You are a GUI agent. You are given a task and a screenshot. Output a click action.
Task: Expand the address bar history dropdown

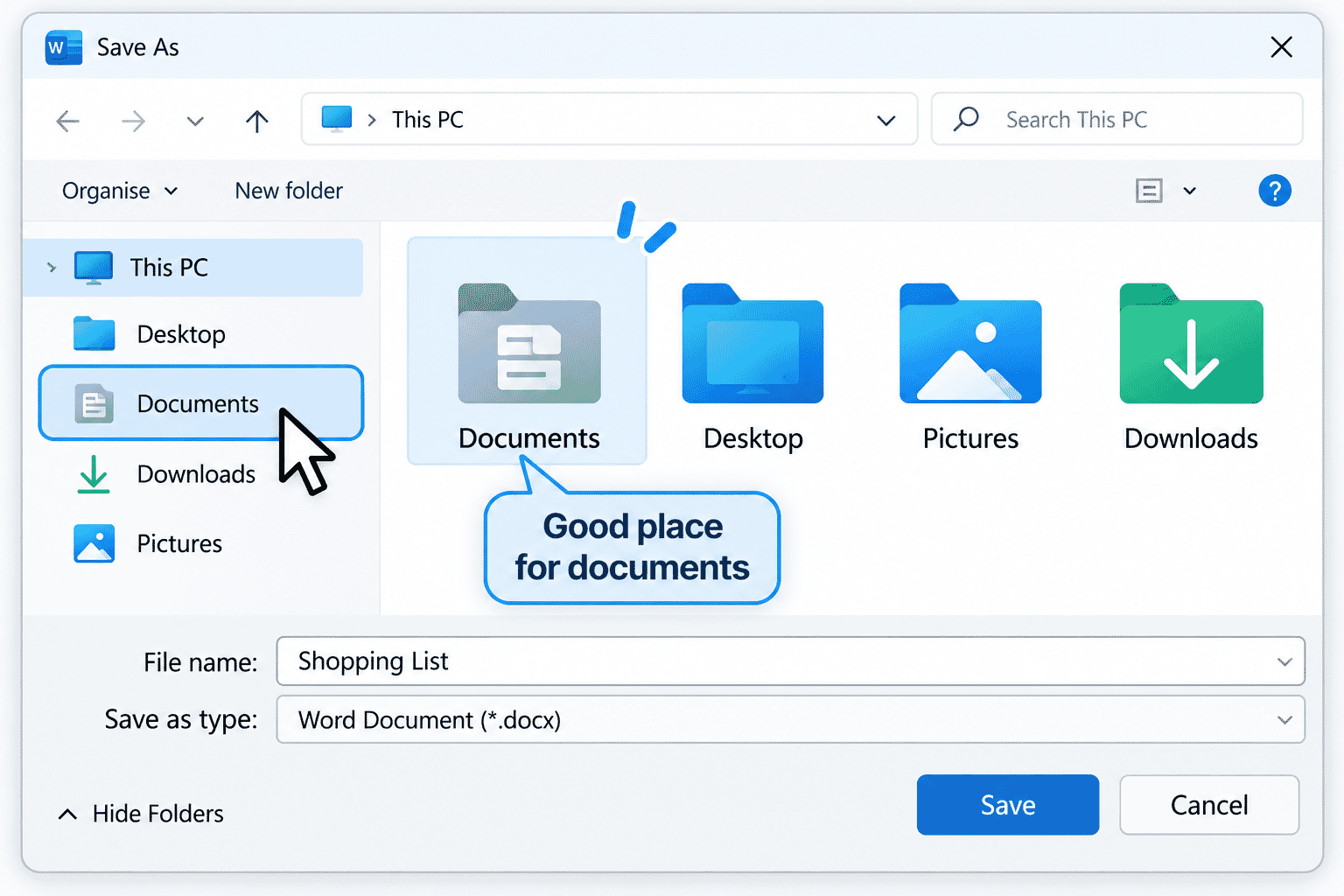[x=886, y=120]
